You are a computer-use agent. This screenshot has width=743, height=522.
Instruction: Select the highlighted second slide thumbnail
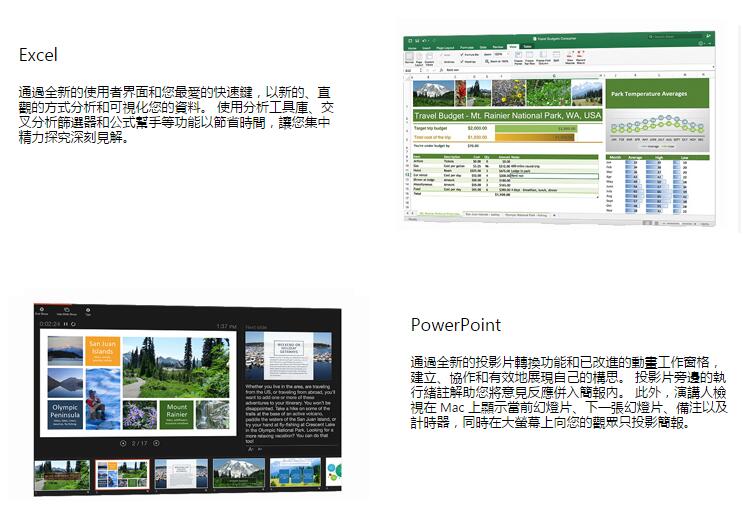pos(122,475)
